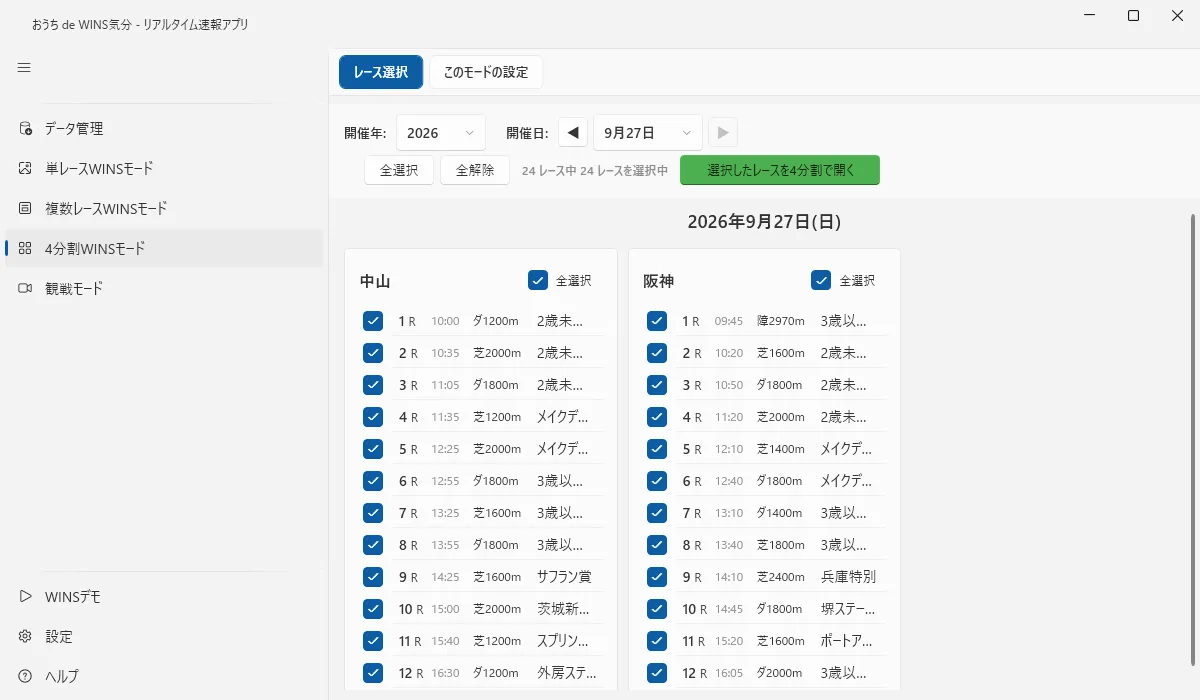Uncheck 阪神 8R 13:40 race
This screenshot has width=1200, height=700.
(657, 545)
